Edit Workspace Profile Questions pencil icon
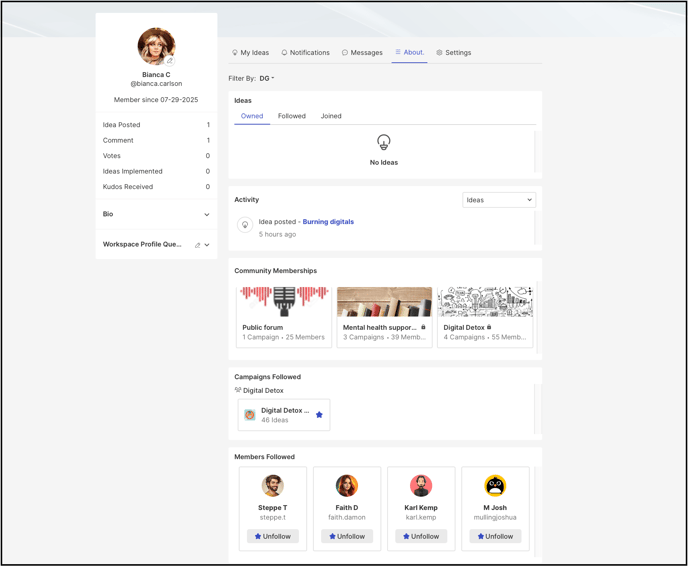Screen dimensions: 688x566 pyautogui.click(x=197, y=245)
